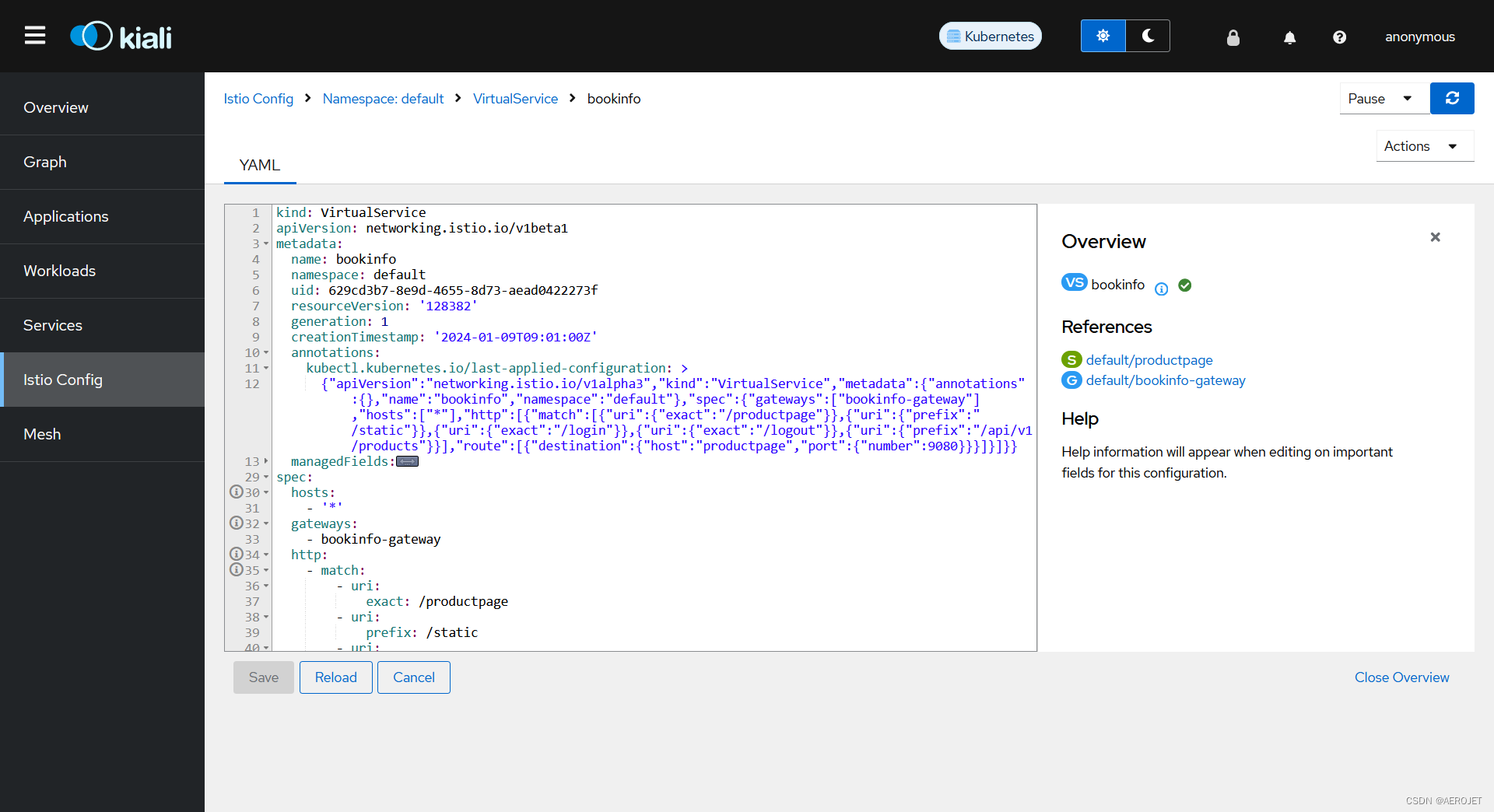Select Istio Config in sidebar
Viewport: 1494px width, 812px height.
pyautogui.click(x=102, y=380)
